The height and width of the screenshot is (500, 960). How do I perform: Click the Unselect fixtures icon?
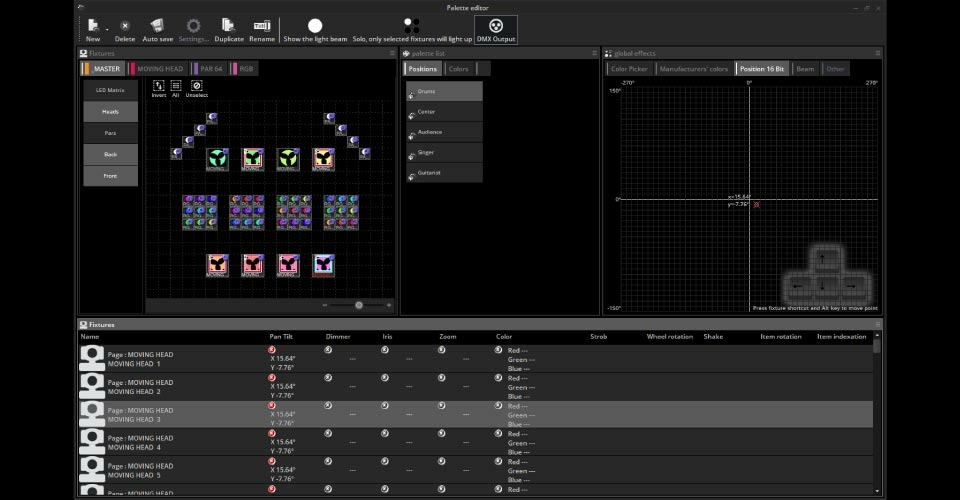[x=196, y=86]
